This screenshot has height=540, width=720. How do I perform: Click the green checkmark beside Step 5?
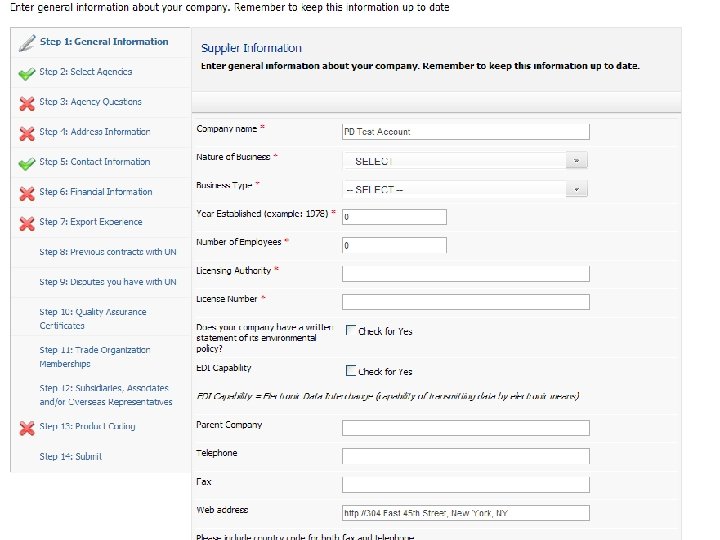[27, 163]
